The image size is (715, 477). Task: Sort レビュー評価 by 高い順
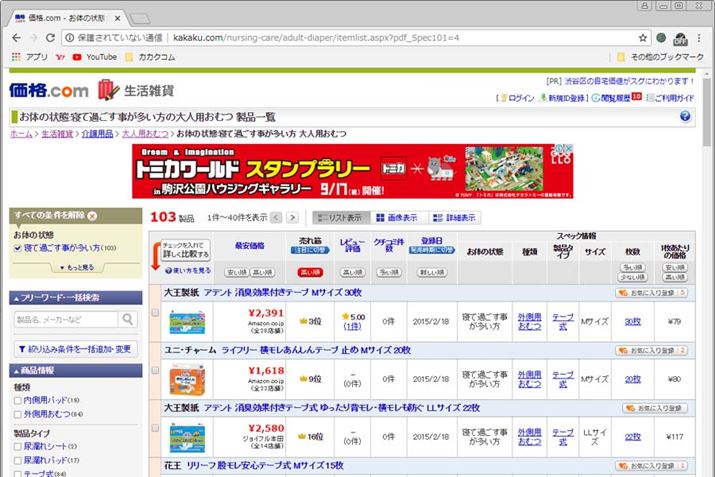352,272
